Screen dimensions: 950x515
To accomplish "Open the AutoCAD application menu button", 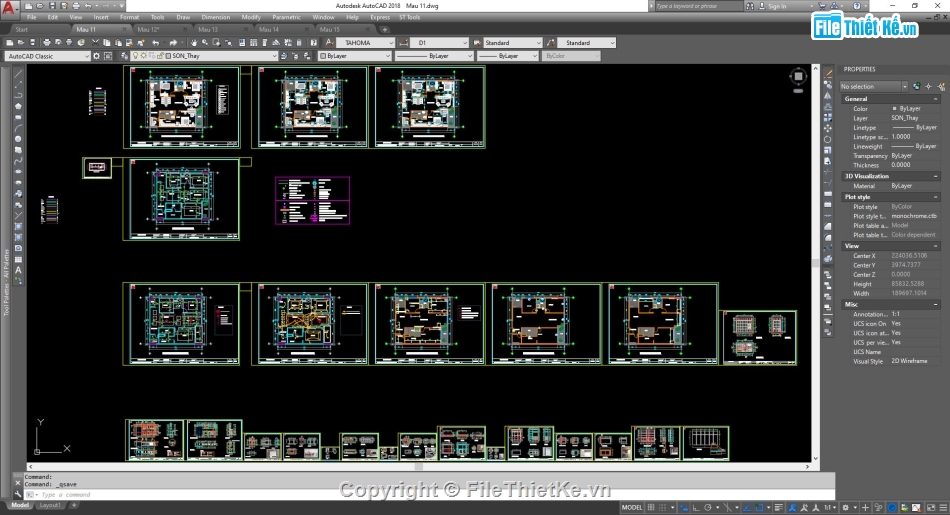I will coord(8,8).
